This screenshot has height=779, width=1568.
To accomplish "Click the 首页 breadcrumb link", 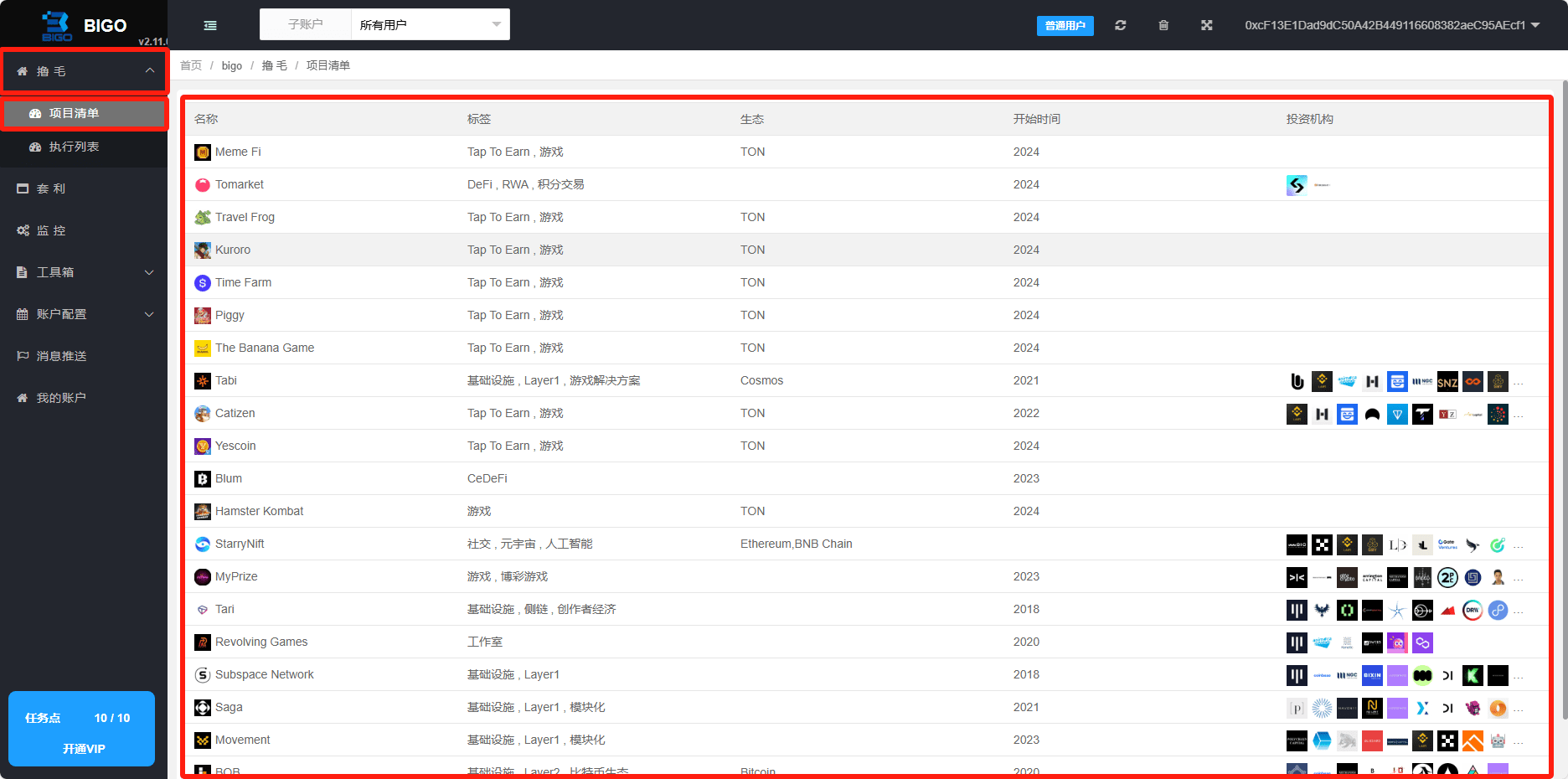I will pyautogui.click(x=191, y=65).
